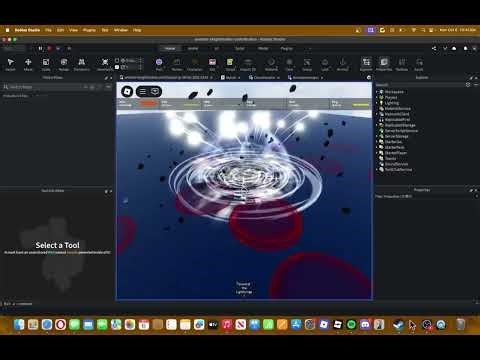Click the red ability cooldown bar
The image size is (480, 360).
[149, 104]
